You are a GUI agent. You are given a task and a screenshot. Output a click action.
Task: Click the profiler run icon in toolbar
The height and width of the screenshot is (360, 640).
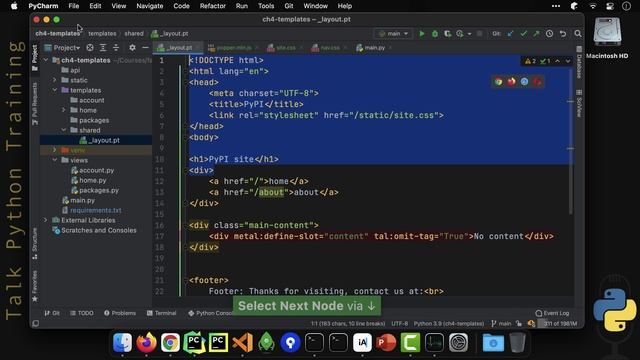click(460, 33)
